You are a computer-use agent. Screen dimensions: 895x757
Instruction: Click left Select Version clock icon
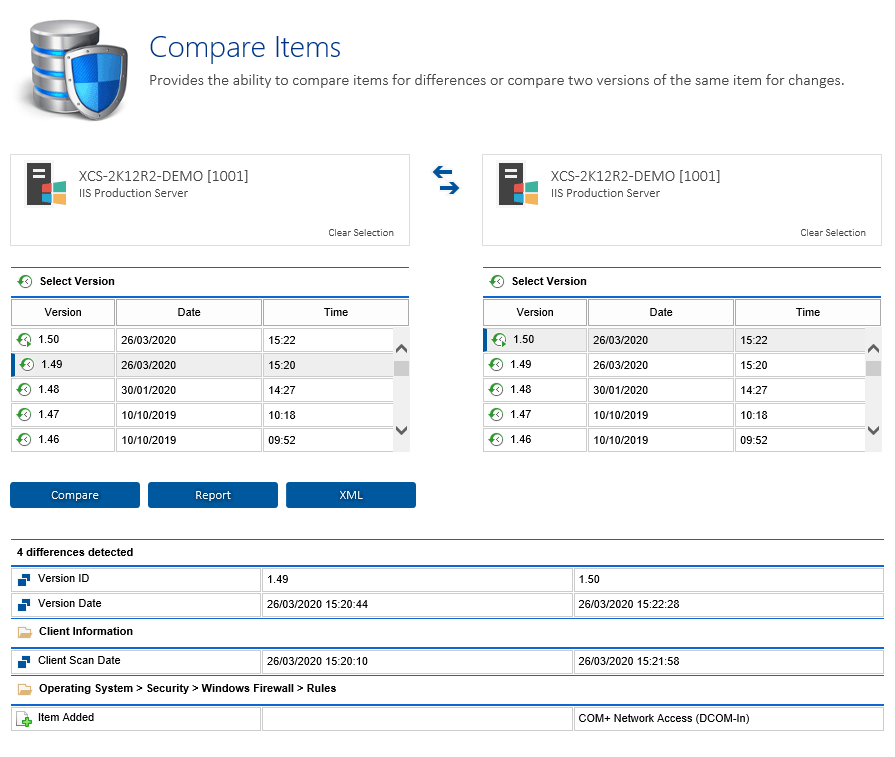25,281
